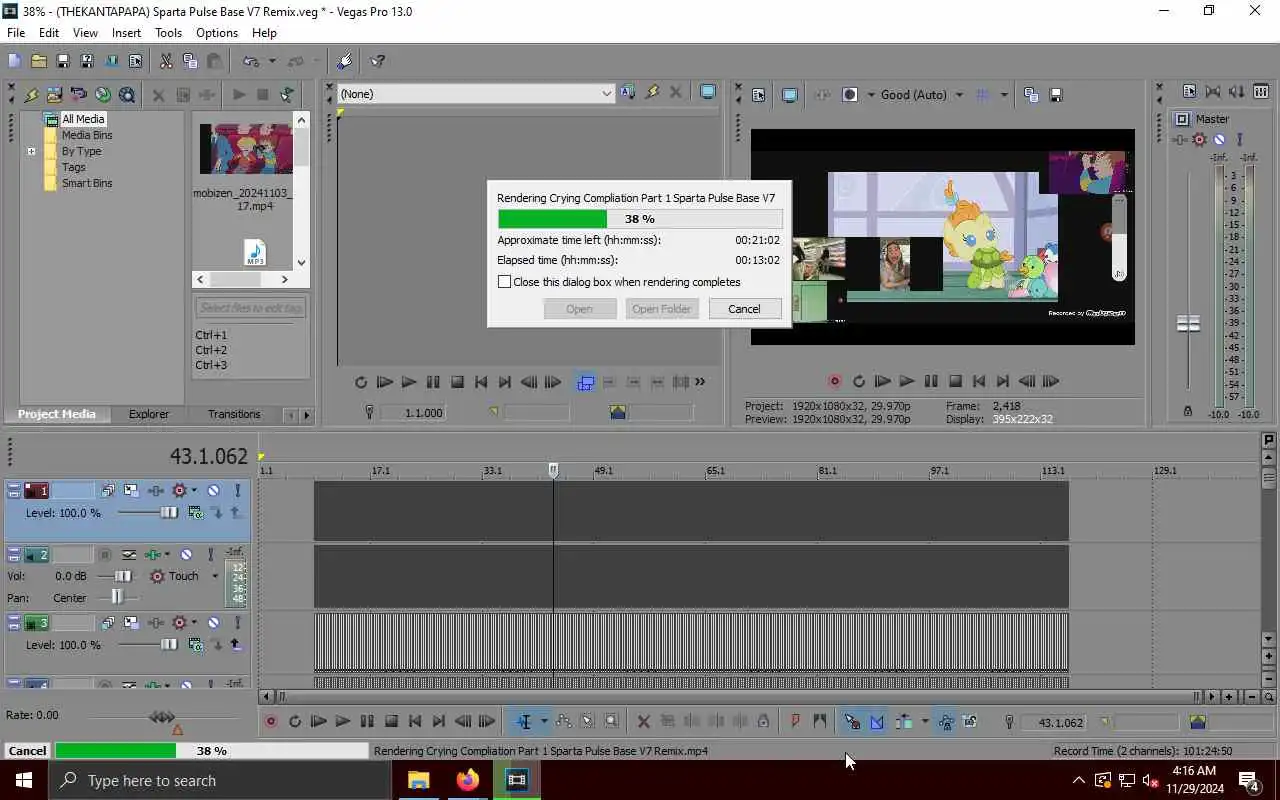The height and width of the screenshot is (800, 1280).
Task: Click the Normal Edit Tool in timeline toolbar
Action: tap(524, 721)
